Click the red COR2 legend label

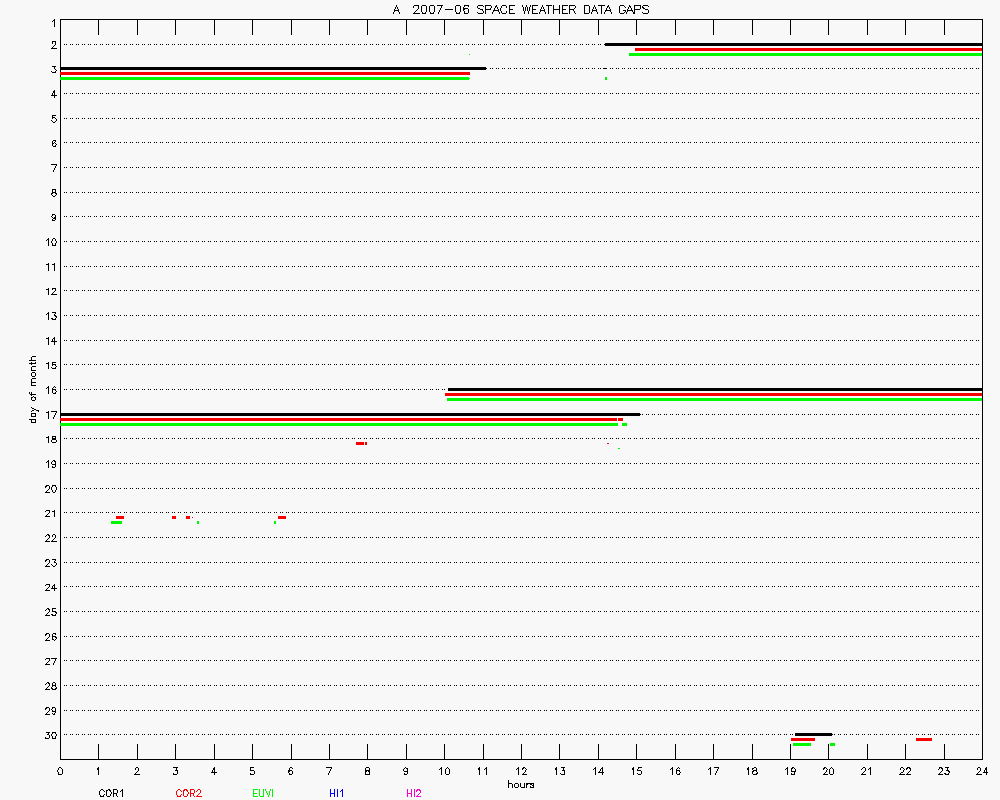tap(188, 793)
